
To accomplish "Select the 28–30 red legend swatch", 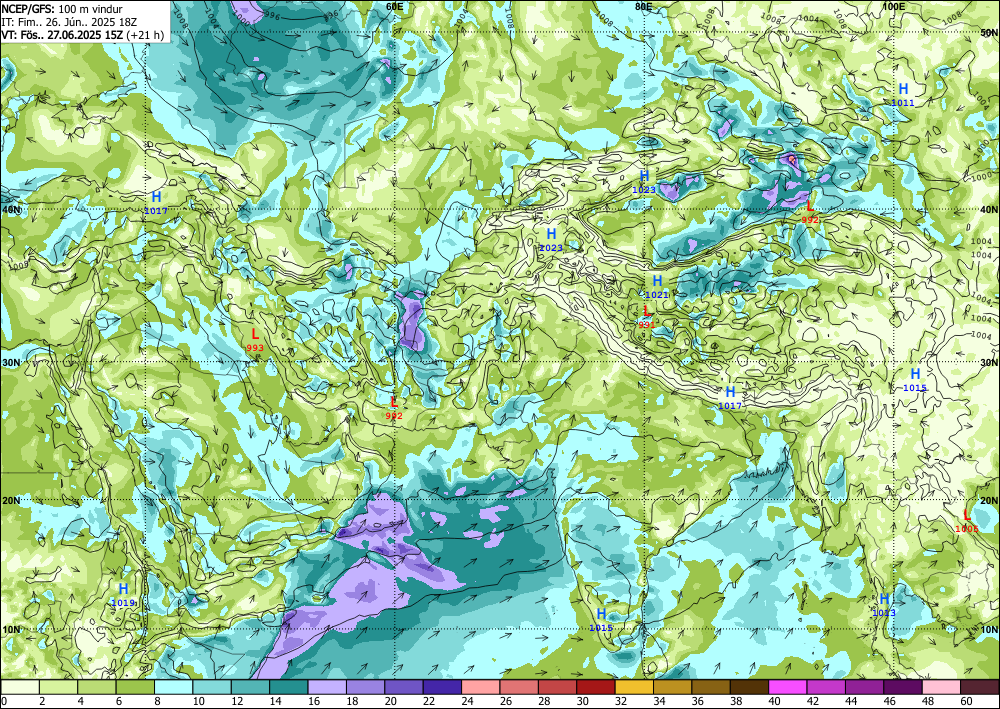I will 557,687.
